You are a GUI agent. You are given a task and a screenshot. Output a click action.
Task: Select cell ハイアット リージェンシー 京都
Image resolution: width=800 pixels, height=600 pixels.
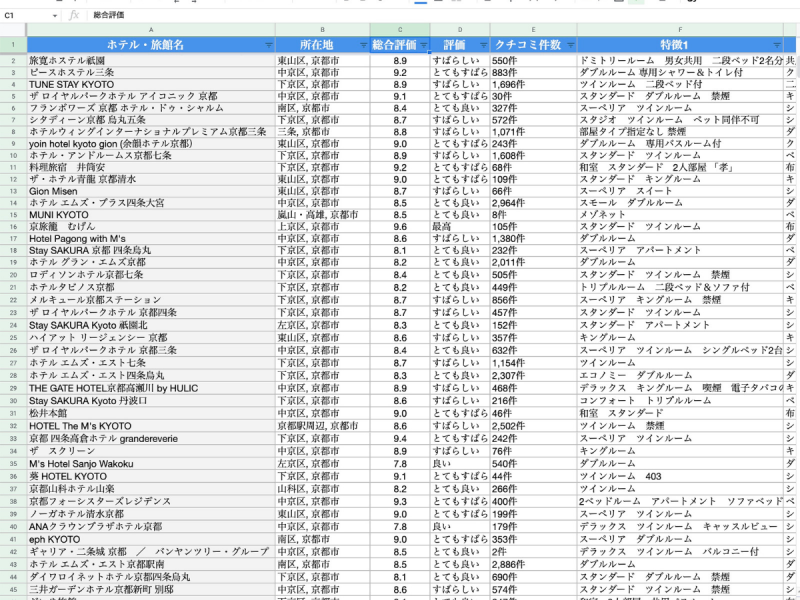coord(151,338)
